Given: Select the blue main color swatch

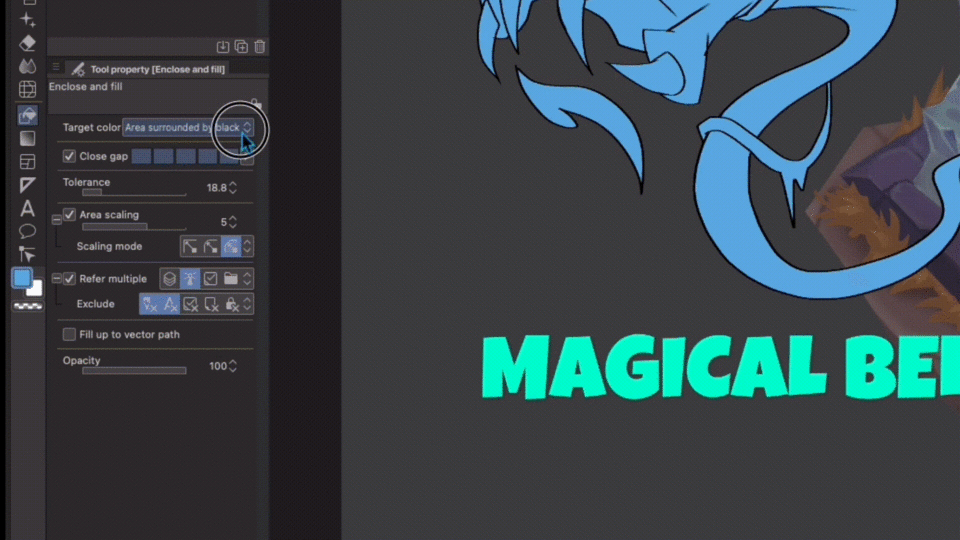Looking at the screenshot, I should pyautogui.click(x=22, y=278).
